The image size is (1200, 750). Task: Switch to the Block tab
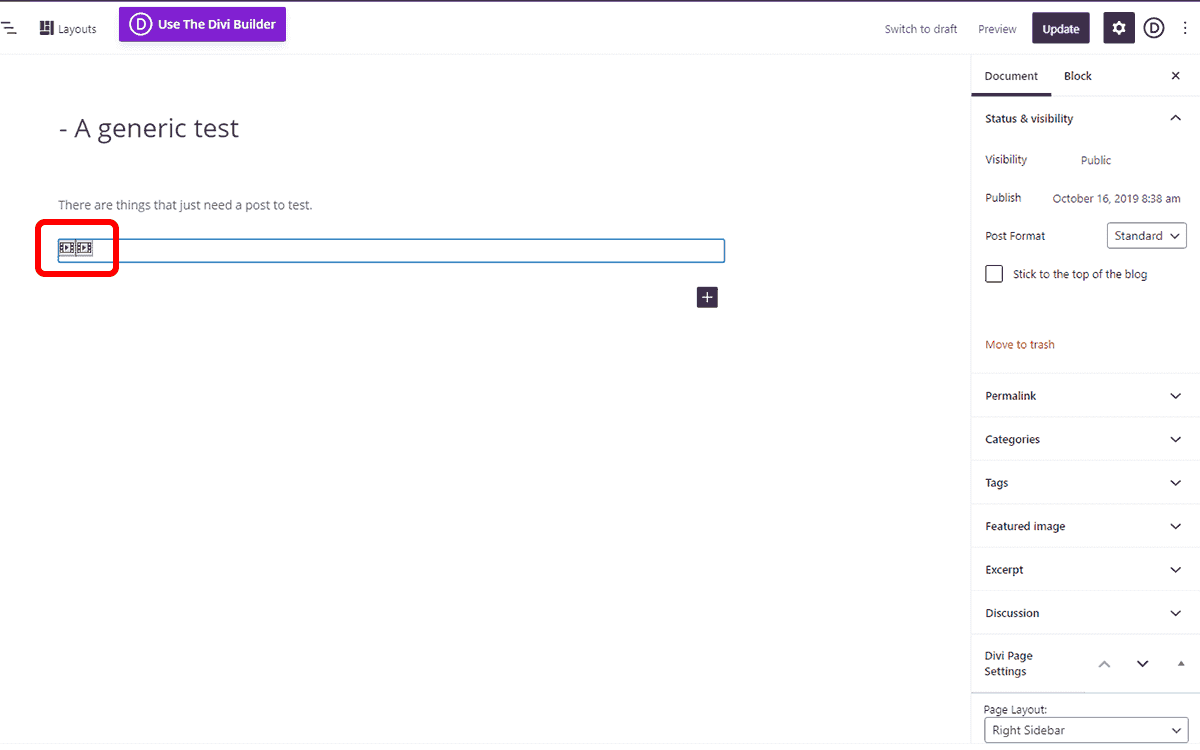[x=1077, y=76]
